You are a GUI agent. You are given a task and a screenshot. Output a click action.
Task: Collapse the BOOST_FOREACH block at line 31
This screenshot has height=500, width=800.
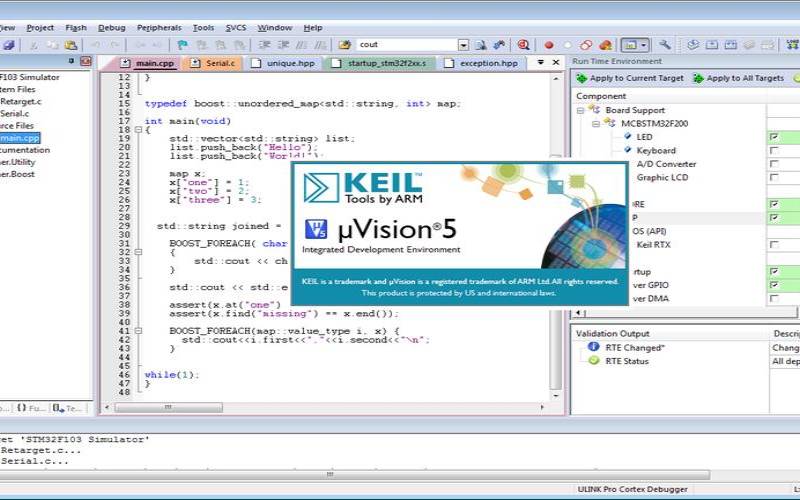pyautogui.click(x=138, y=252)
